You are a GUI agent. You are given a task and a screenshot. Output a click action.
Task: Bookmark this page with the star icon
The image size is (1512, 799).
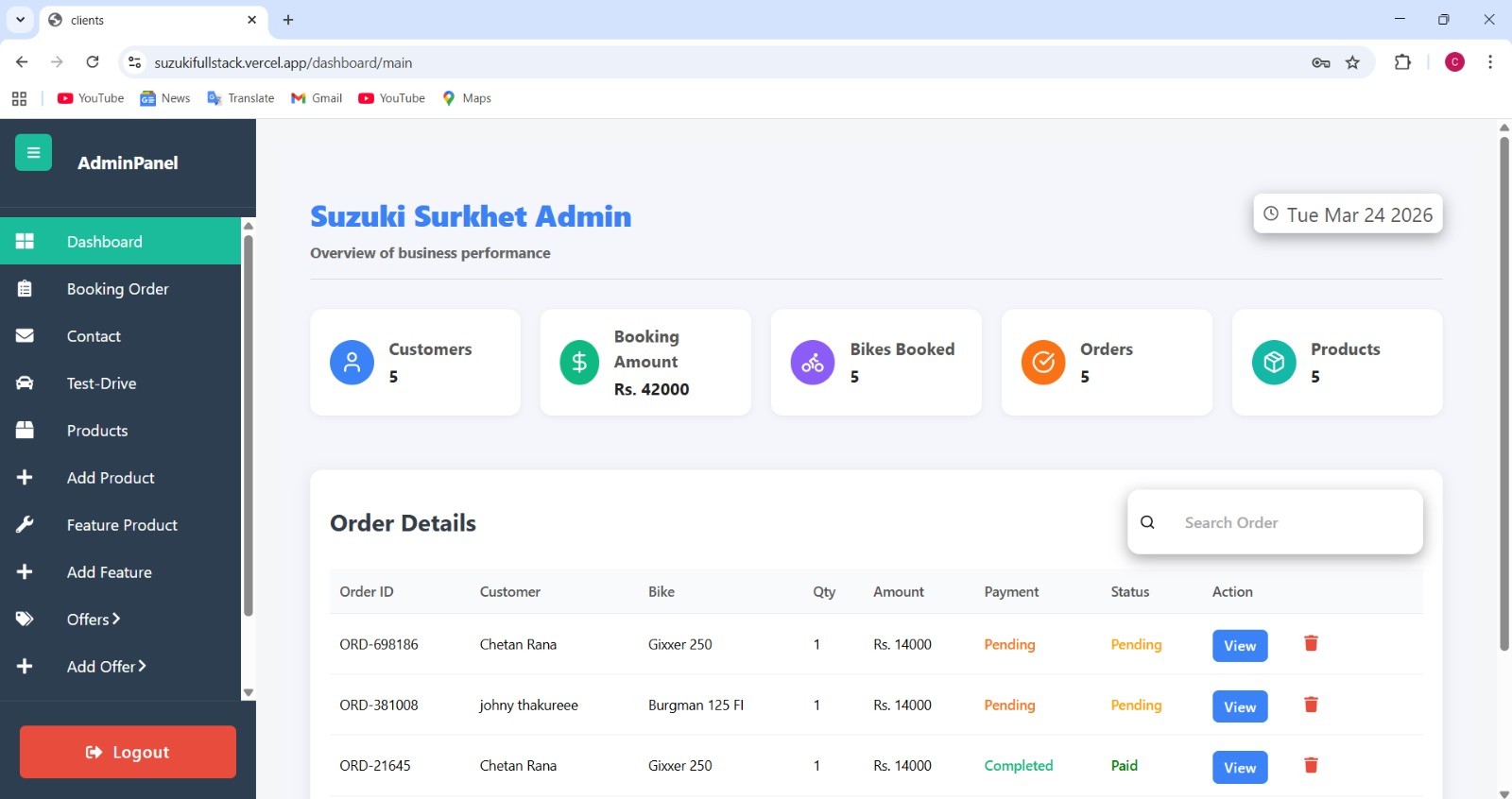point(1352,62)
